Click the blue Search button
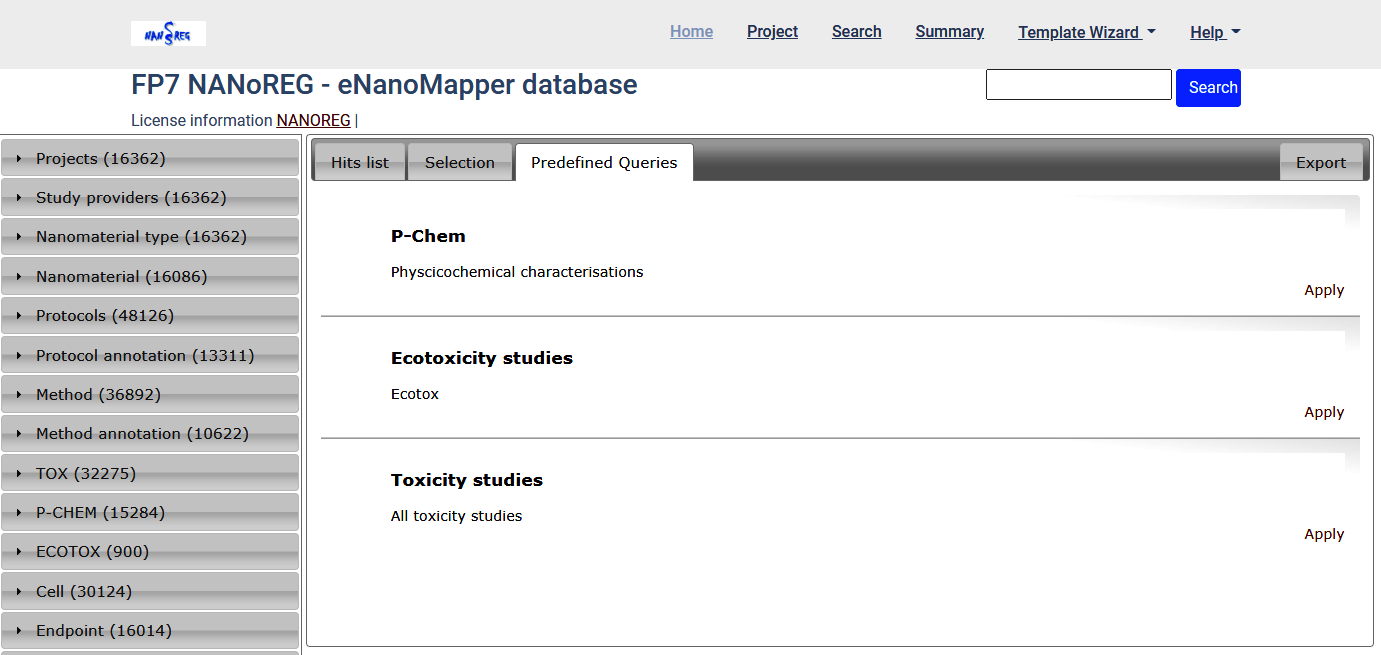 click(1208, 88)
